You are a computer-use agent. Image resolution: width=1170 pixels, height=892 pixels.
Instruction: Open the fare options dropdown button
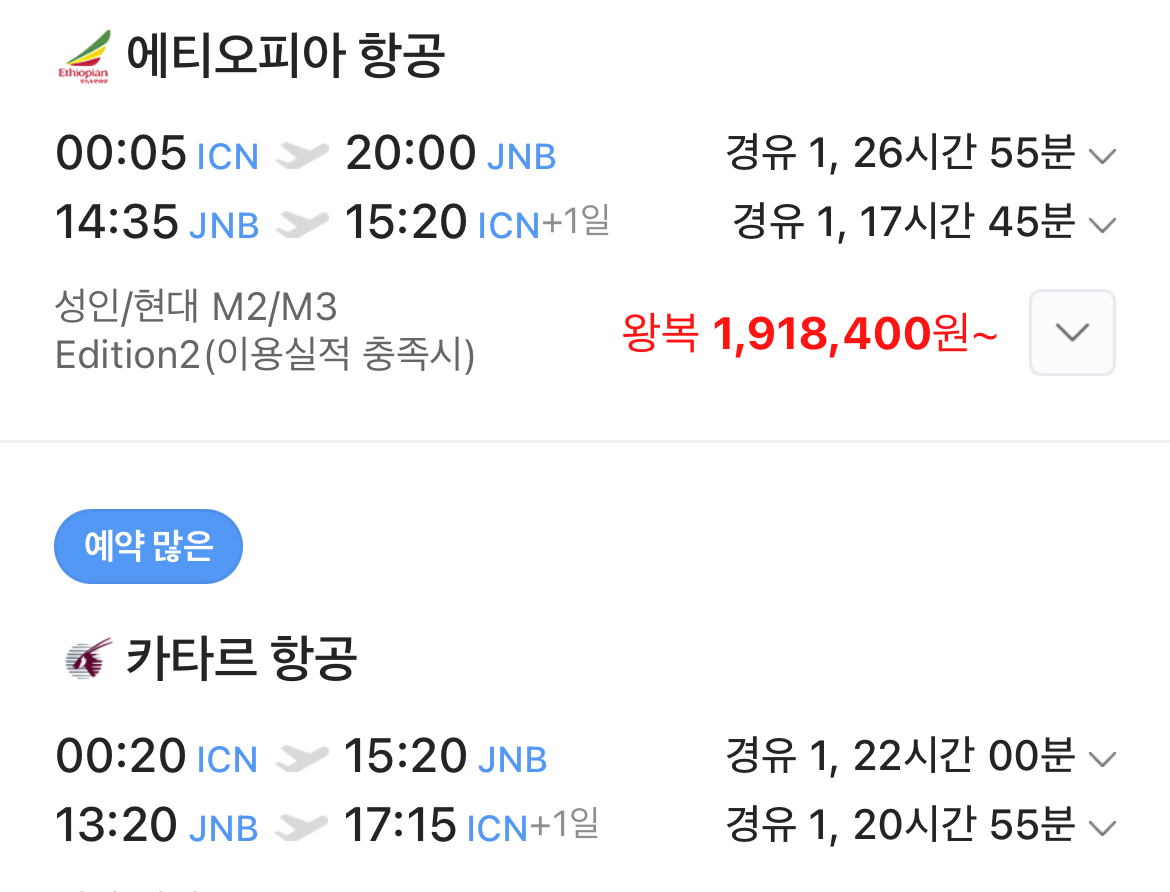click(x=1072, y=333)
